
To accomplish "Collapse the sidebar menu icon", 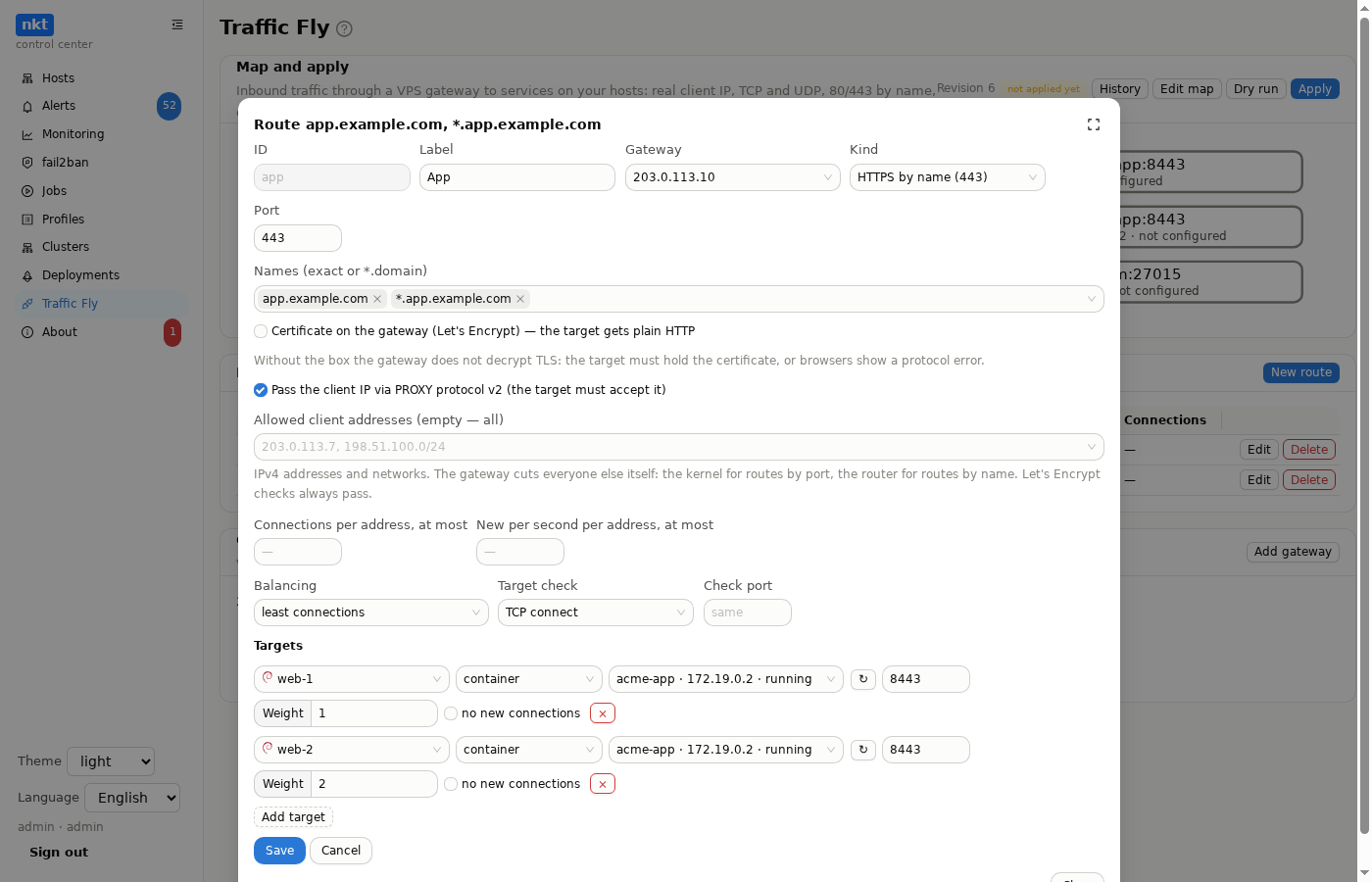I will (177, 24).
